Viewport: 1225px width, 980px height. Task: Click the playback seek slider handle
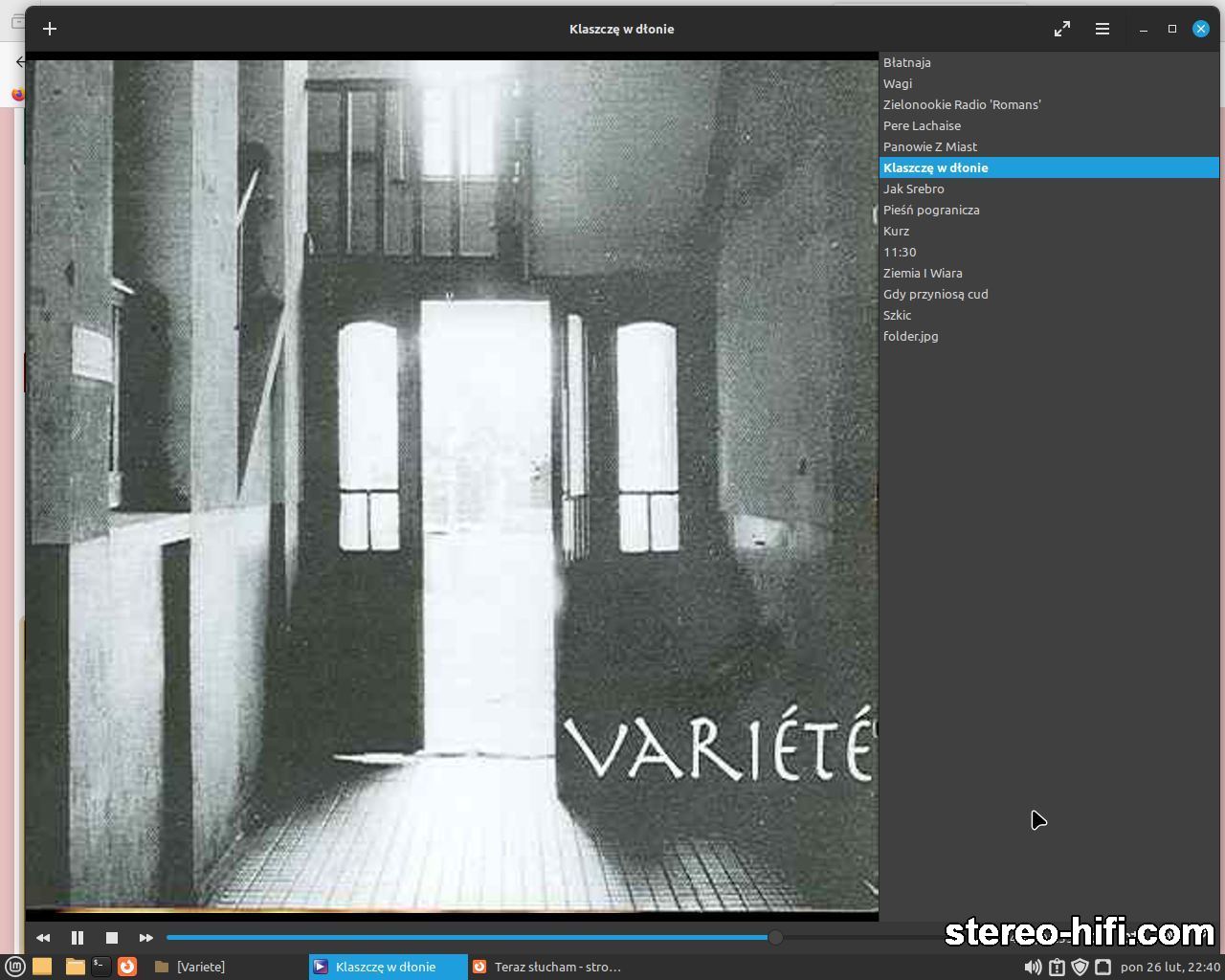tap(775, 938)
